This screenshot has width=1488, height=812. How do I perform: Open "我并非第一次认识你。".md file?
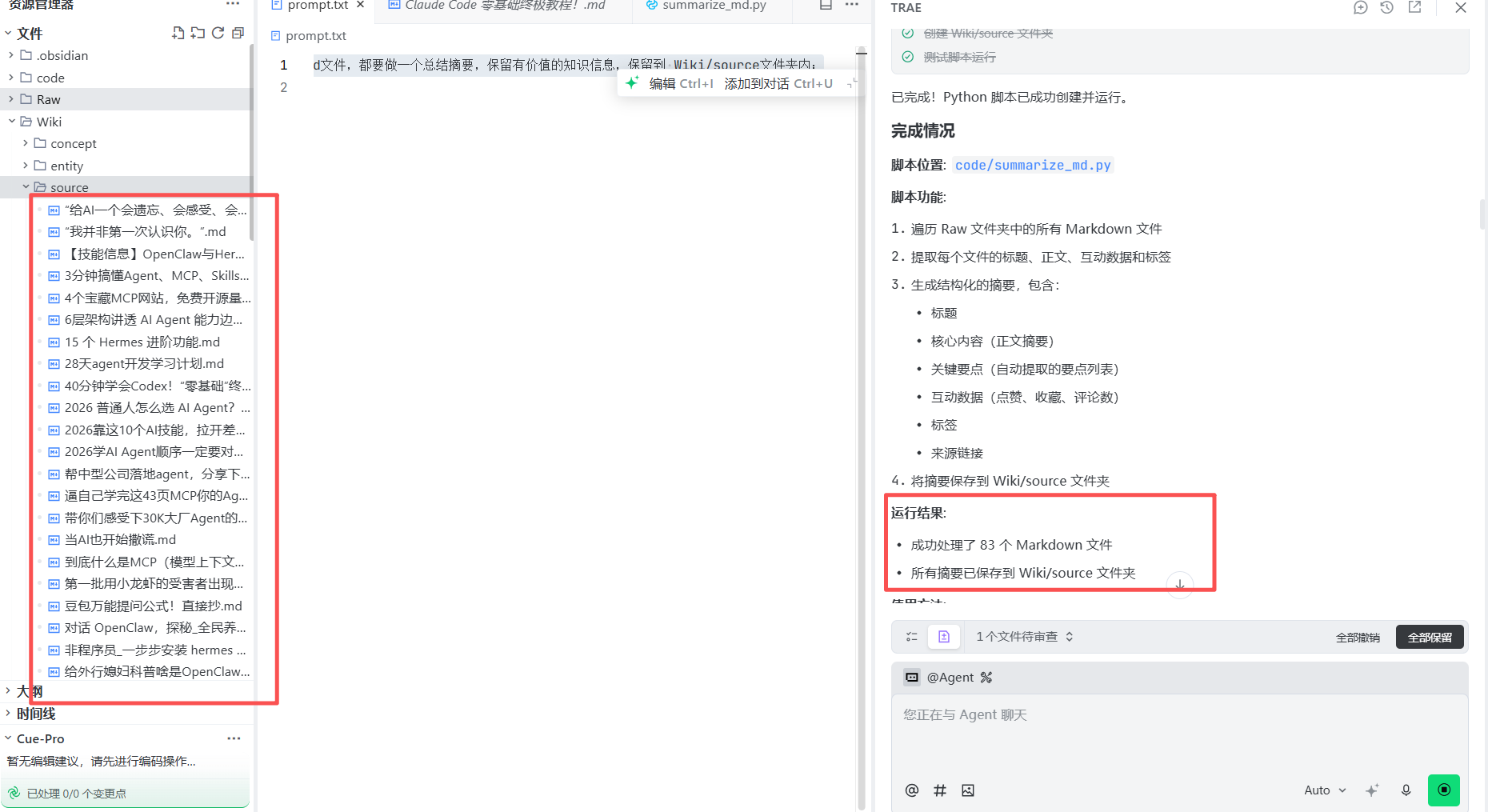pyautogui.click(x=145, y=231)
